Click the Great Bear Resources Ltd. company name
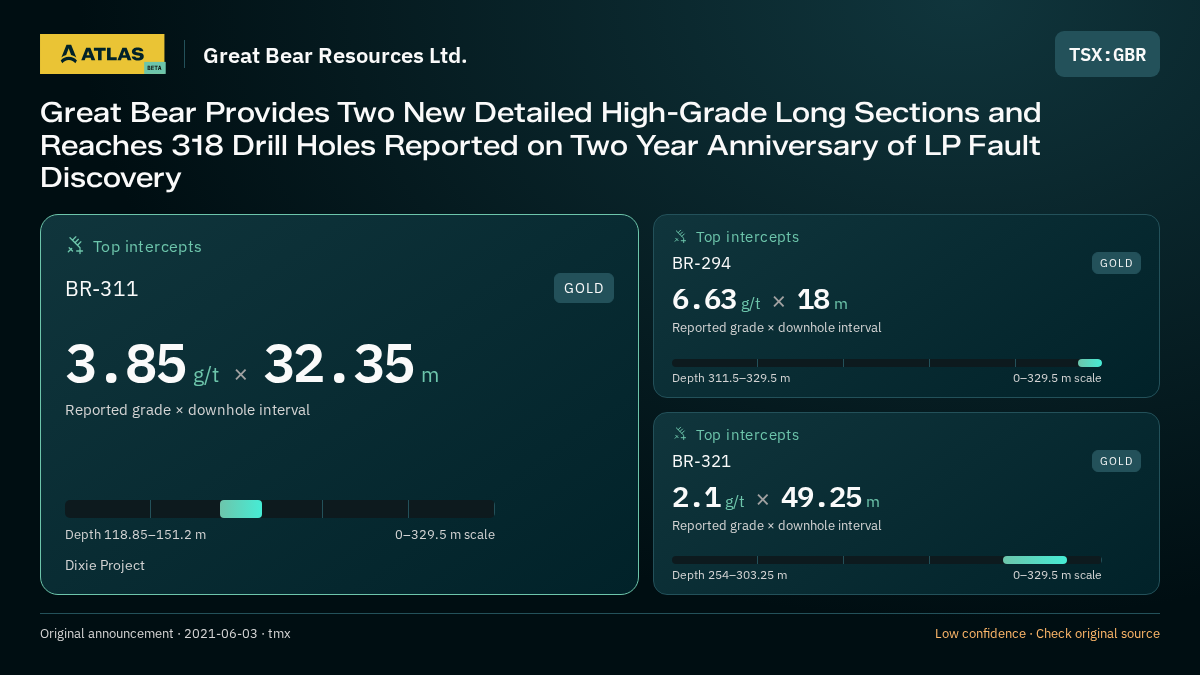The width and height of the screenshot is (1200, 675). (x=335, y=55)
